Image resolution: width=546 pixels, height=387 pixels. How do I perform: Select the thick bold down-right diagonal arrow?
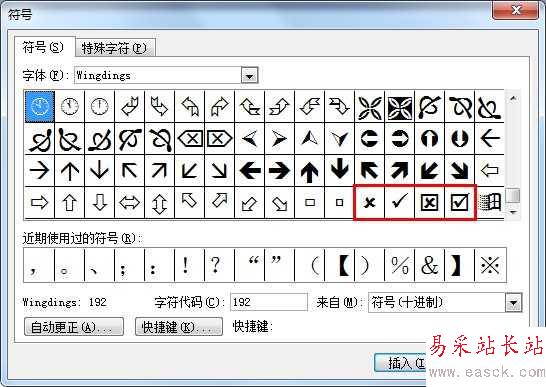[x=459, y=170]
